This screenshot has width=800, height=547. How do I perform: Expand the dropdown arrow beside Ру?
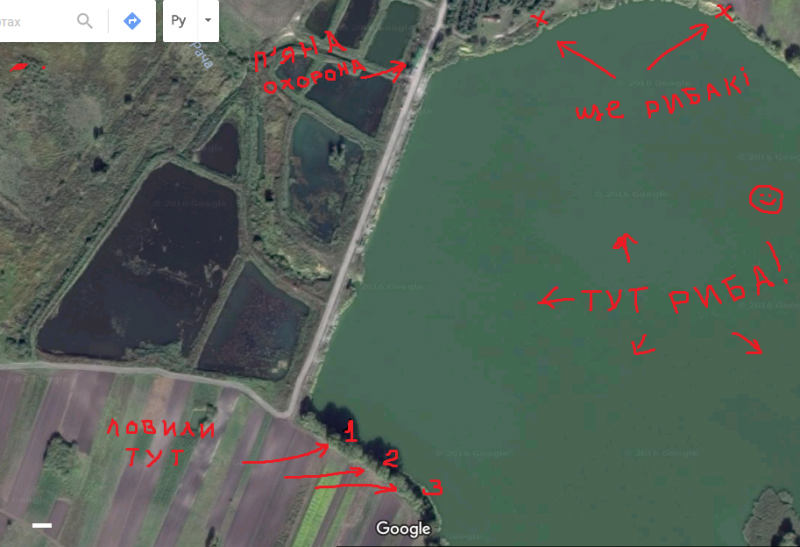208,21
